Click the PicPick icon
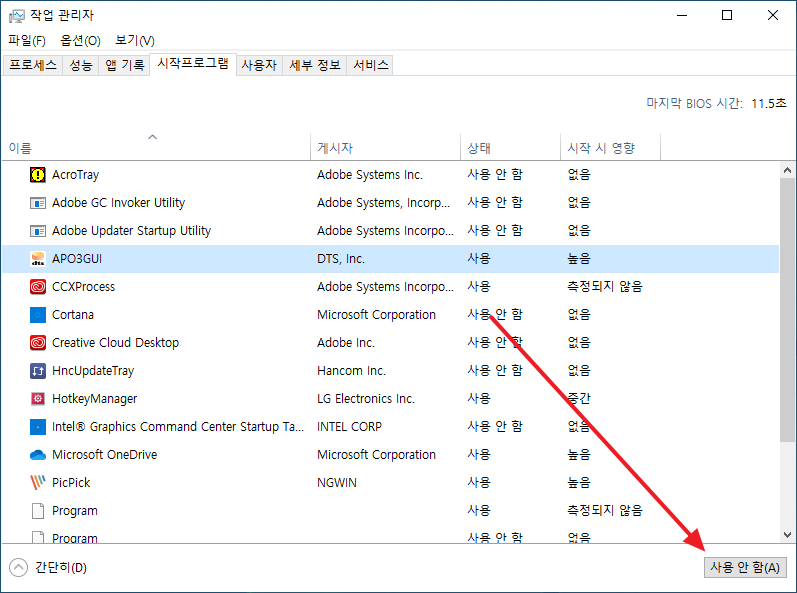 [38, 482]
